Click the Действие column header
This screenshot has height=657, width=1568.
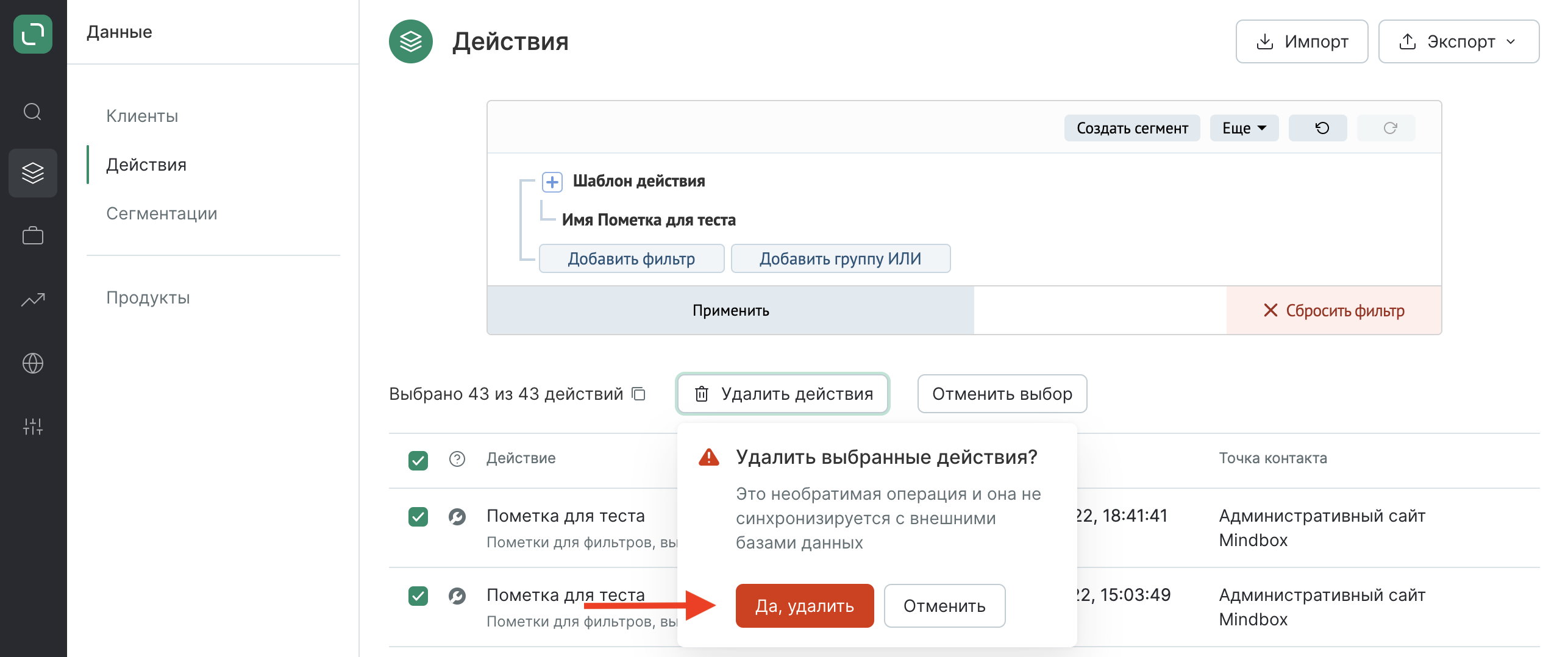pyautogui.click(x=521, y=458)
